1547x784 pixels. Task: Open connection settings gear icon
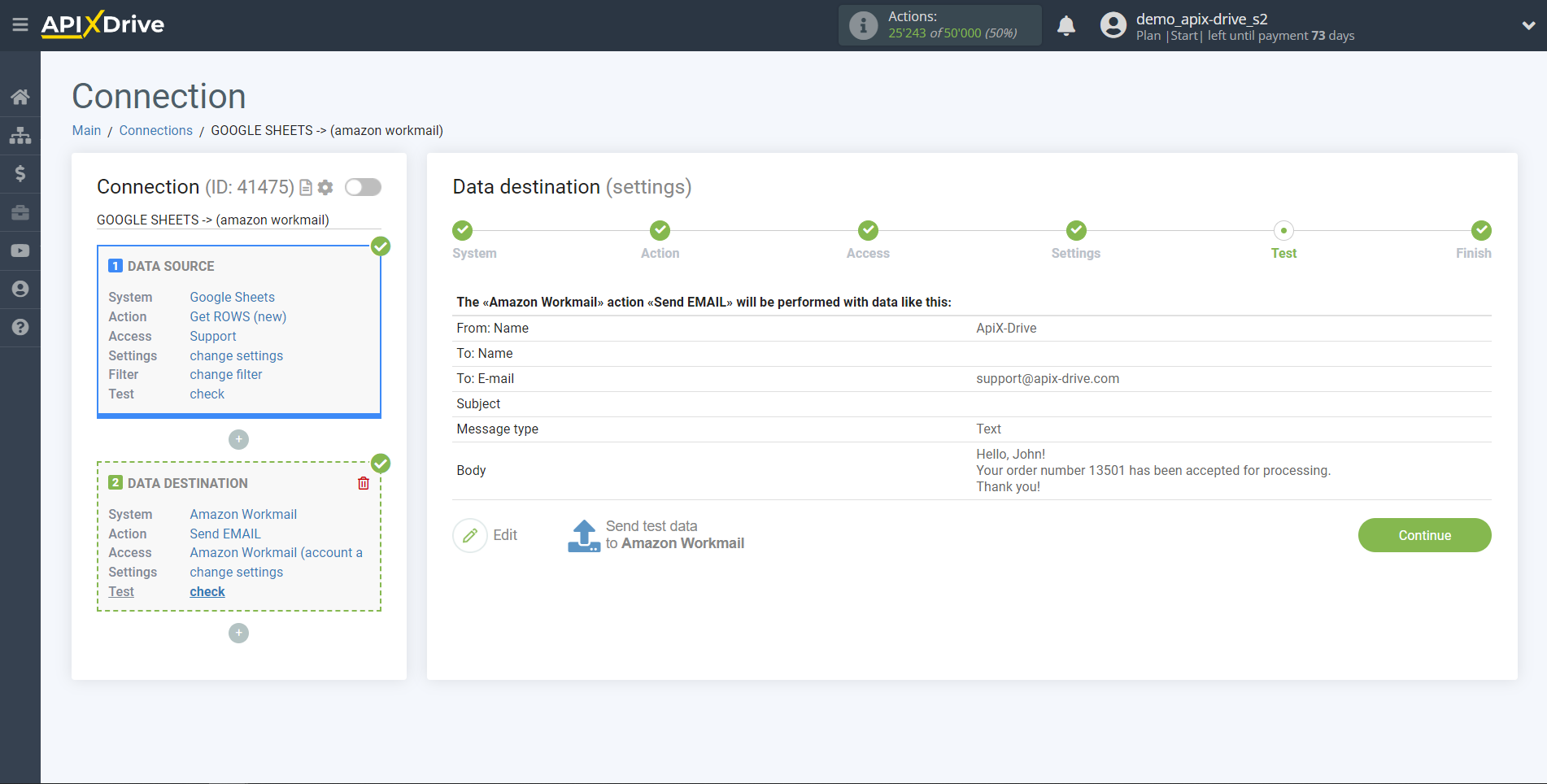pos(325,188)
